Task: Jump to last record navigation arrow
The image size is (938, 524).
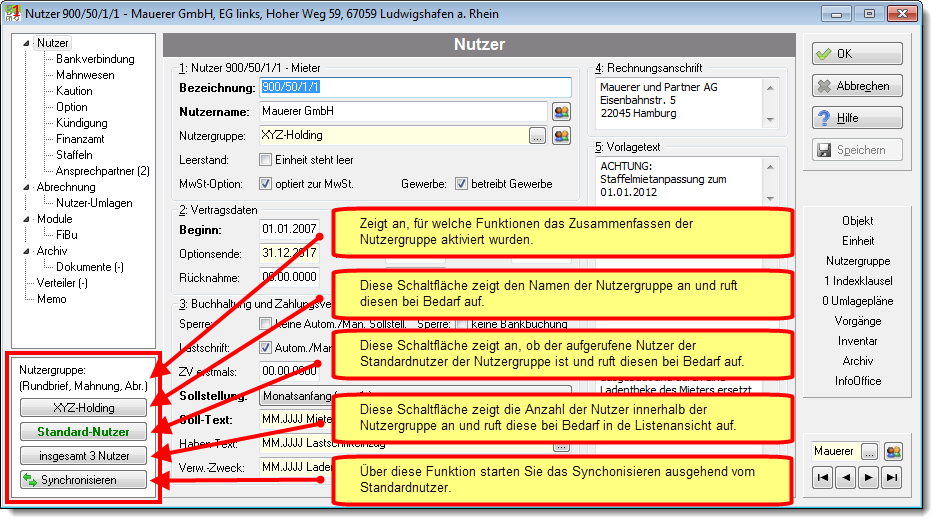Action: coord(891,477)
